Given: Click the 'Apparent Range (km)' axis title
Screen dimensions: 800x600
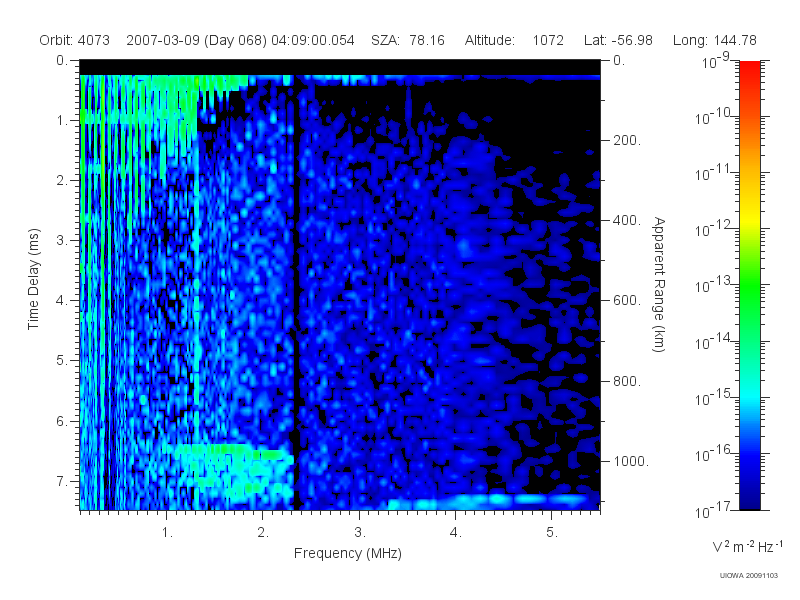Looking at the screenshot, I should [x=659, y=285].
